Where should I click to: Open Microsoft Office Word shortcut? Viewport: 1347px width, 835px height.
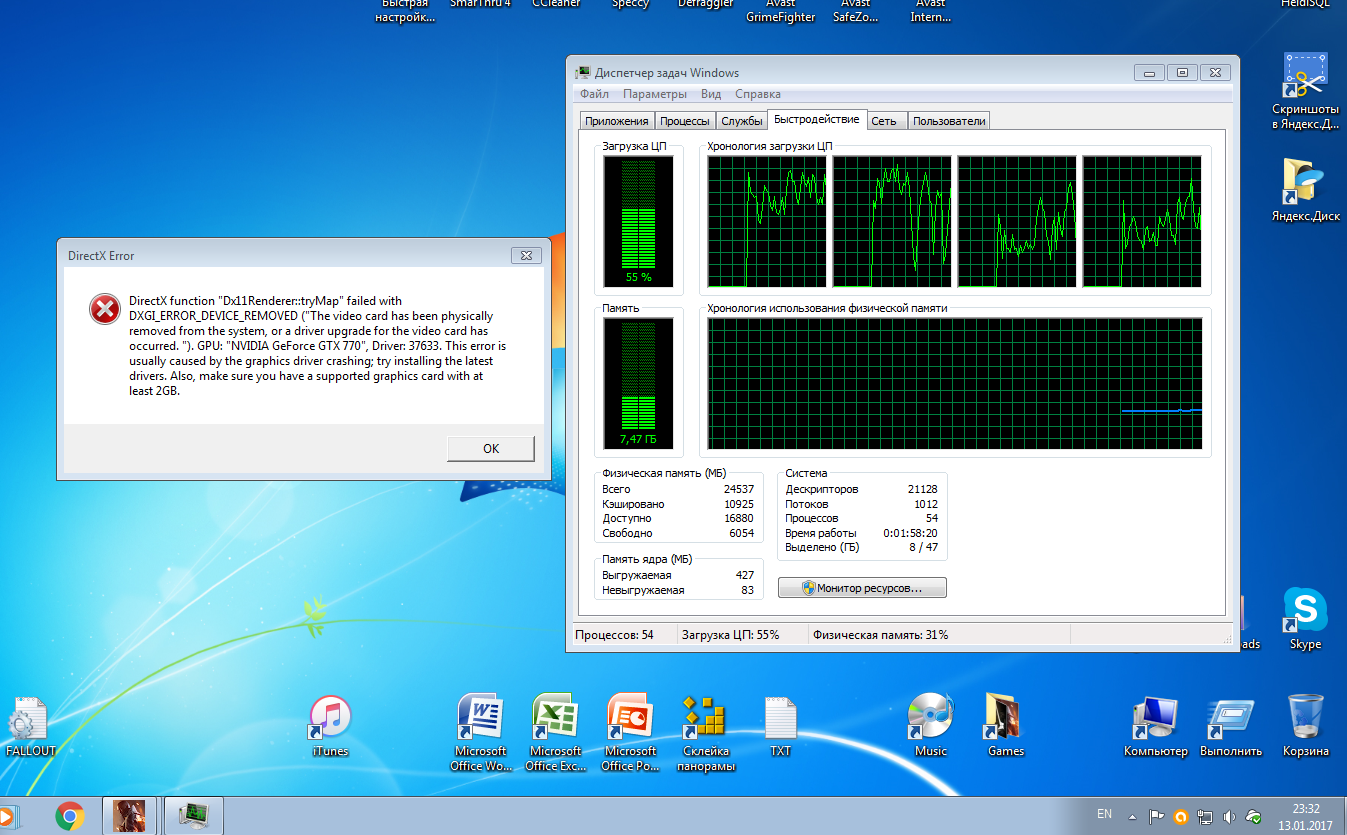tap(481, 732)
